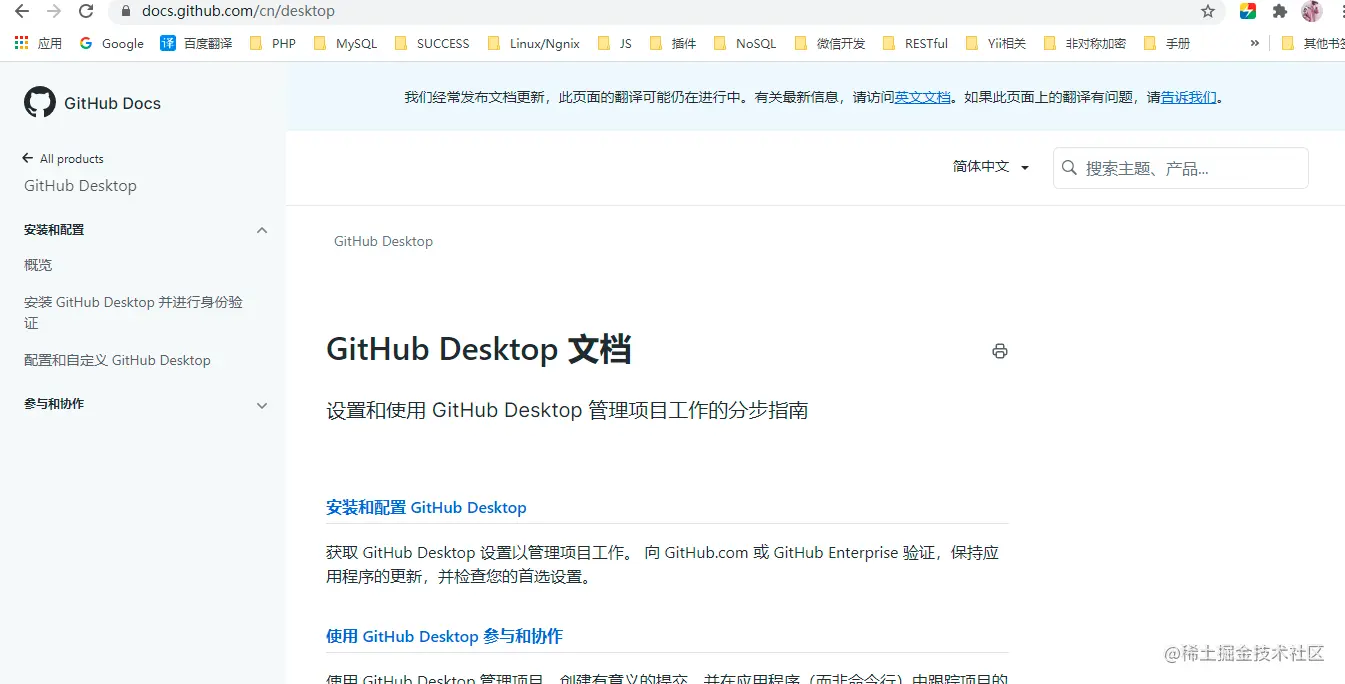The width and height of the screenshot is (1345, 684).
Task: Follow the 英文文档 link in the banner
Action: coord(923,97)
